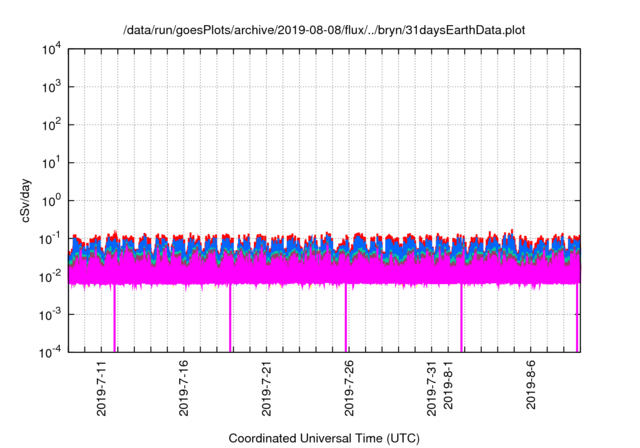Screen dimensions: 640x448
Task: Click the 2019-8-6 date label
Action: 530,385
